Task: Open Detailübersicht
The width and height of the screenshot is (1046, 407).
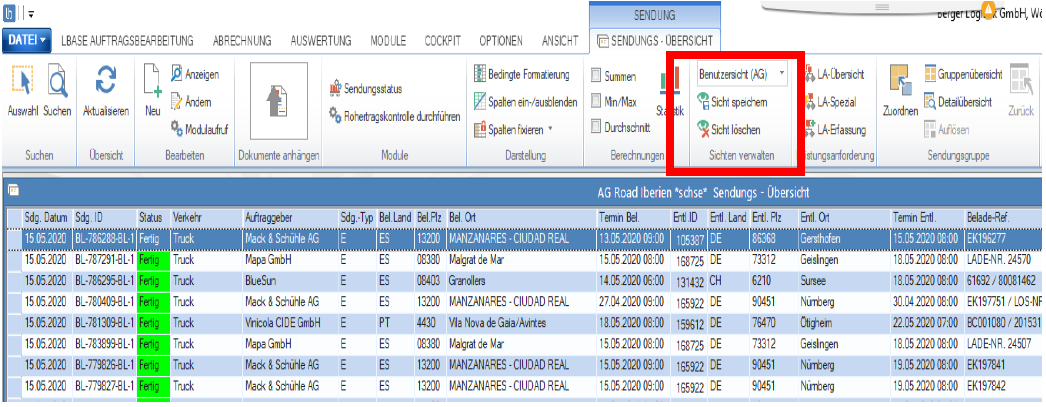Action: pos(957,101)
